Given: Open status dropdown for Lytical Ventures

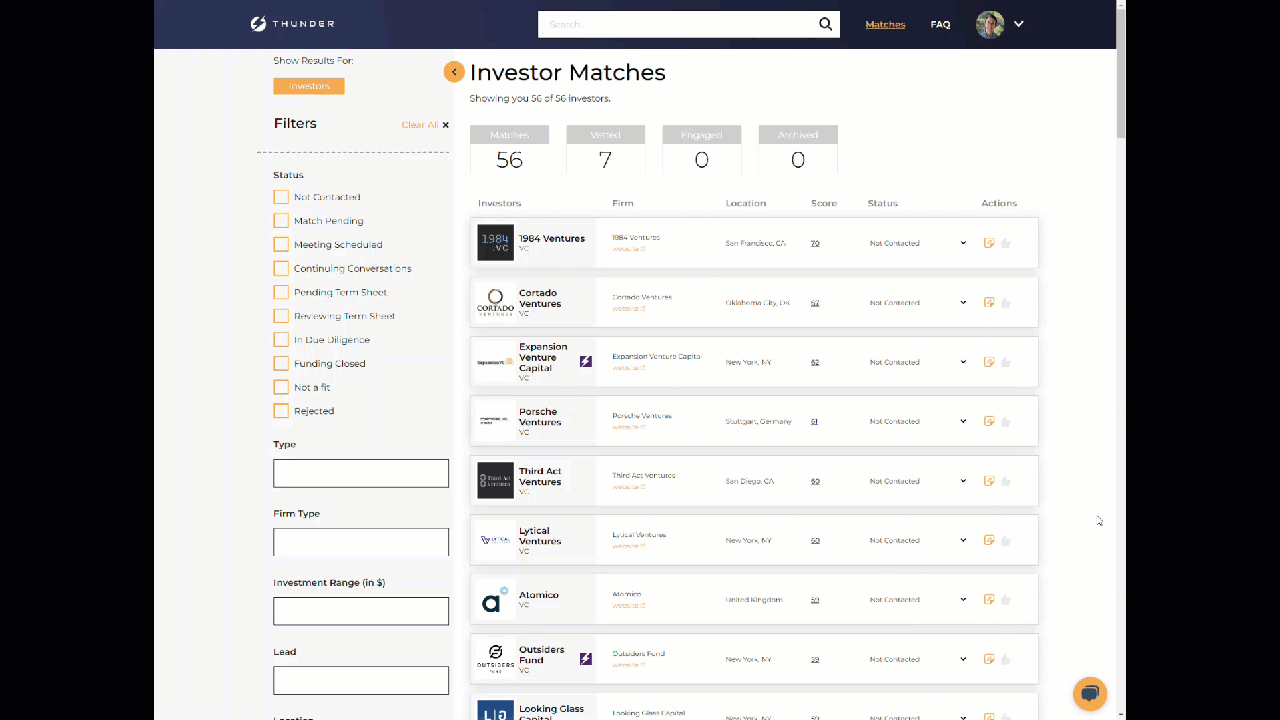Looking at the screenshot, I should click(918, 540).
